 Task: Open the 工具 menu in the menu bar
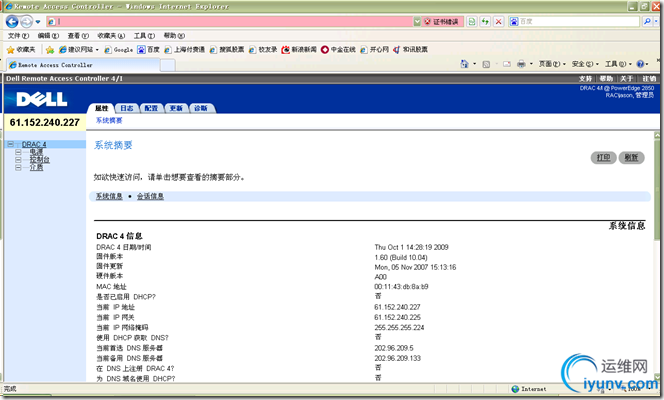(144, 36)
